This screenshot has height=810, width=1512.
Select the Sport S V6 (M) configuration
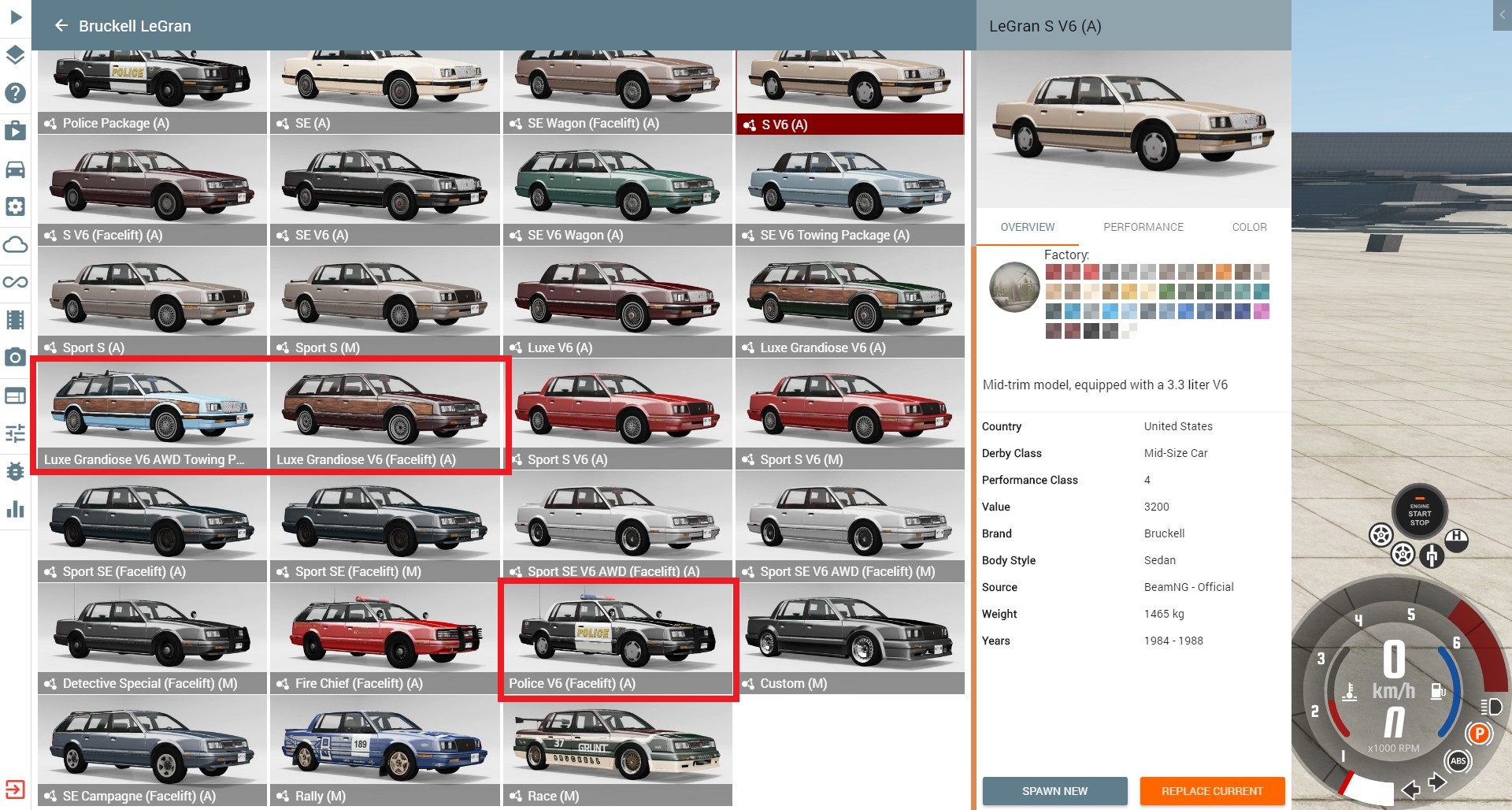point(850,414)
